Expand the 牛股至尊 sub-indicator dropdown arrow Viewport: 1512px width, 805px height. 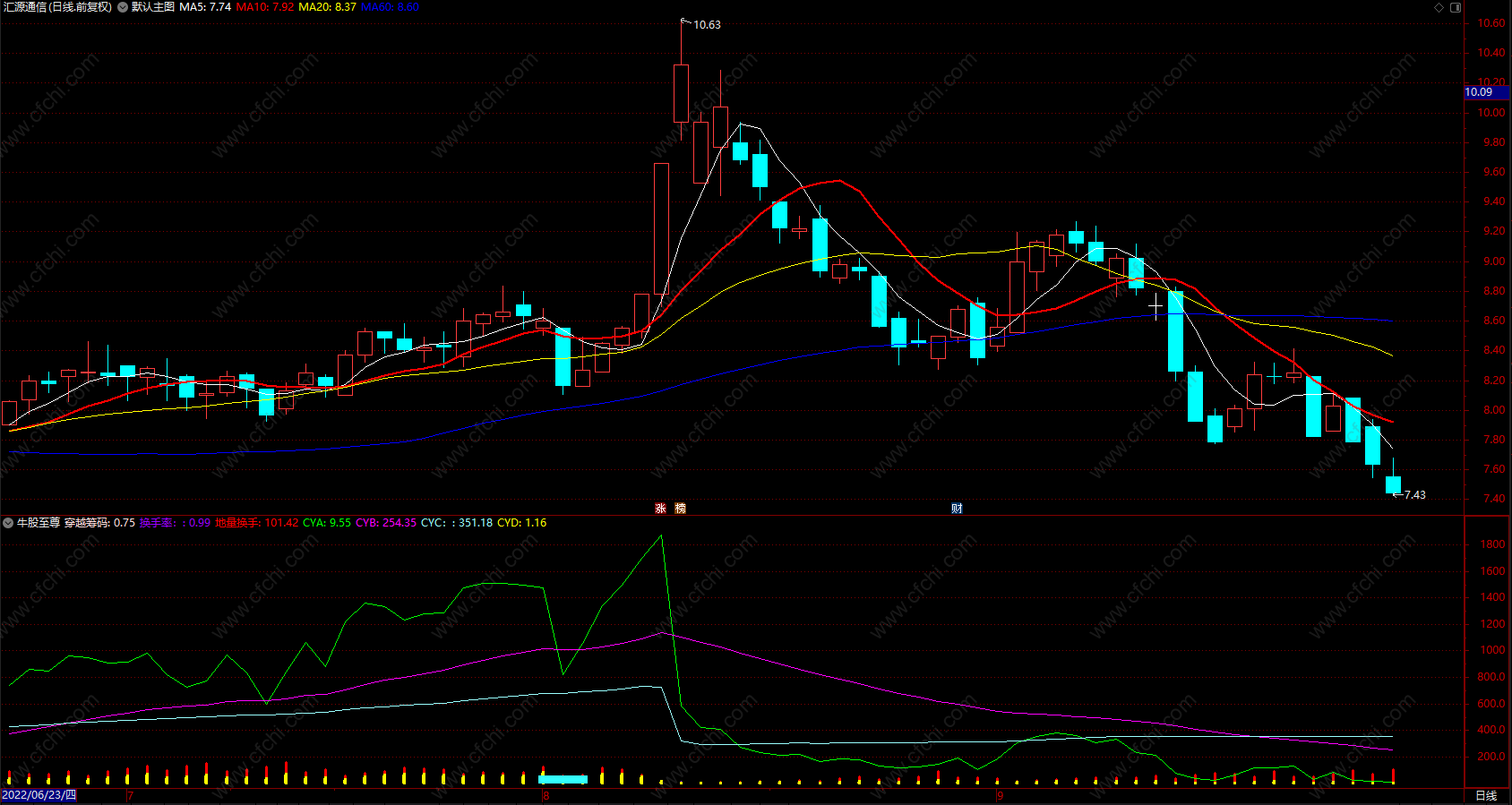(x=8, y=523)
